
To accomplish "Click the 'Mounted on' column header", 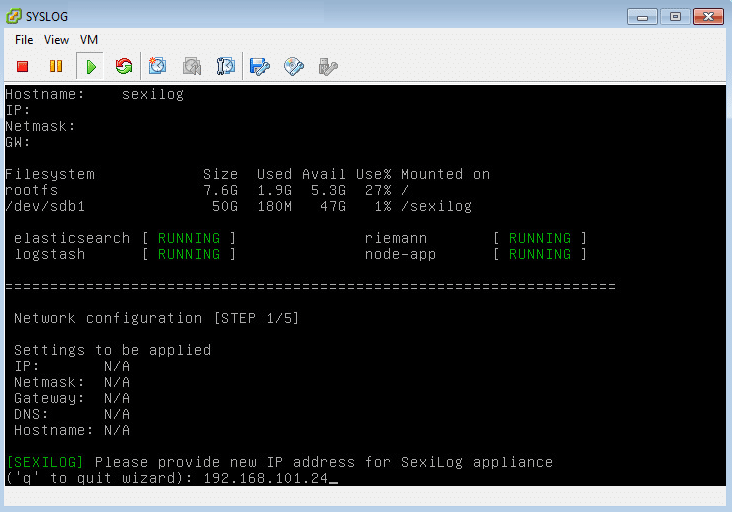I will pyautogui.click(x=445, y=174).
